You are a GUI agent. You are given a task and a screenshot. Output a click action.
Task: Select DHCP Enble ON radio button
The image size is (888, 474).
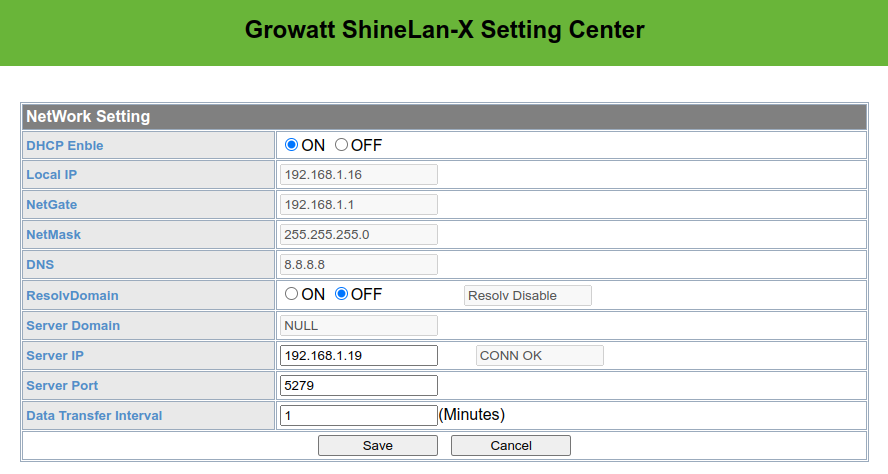291,145
